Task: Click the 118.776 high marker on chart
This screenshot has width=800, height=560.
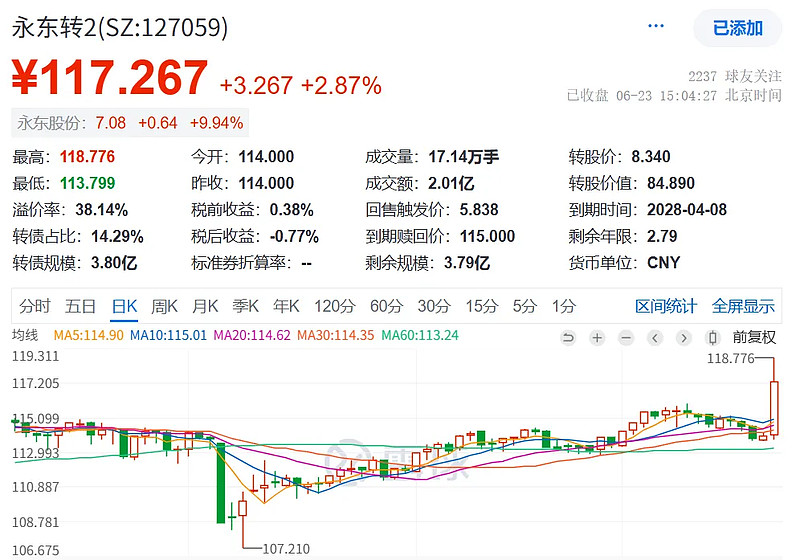Action: coord(730,359)
